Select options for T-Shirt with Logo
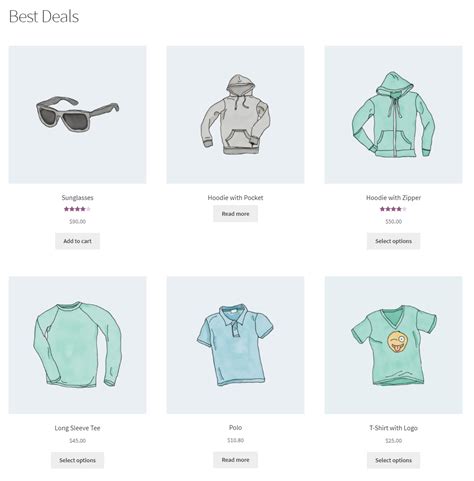Viewport: 474px width, 481px height. pyautogui.click(x=393, y=460)
